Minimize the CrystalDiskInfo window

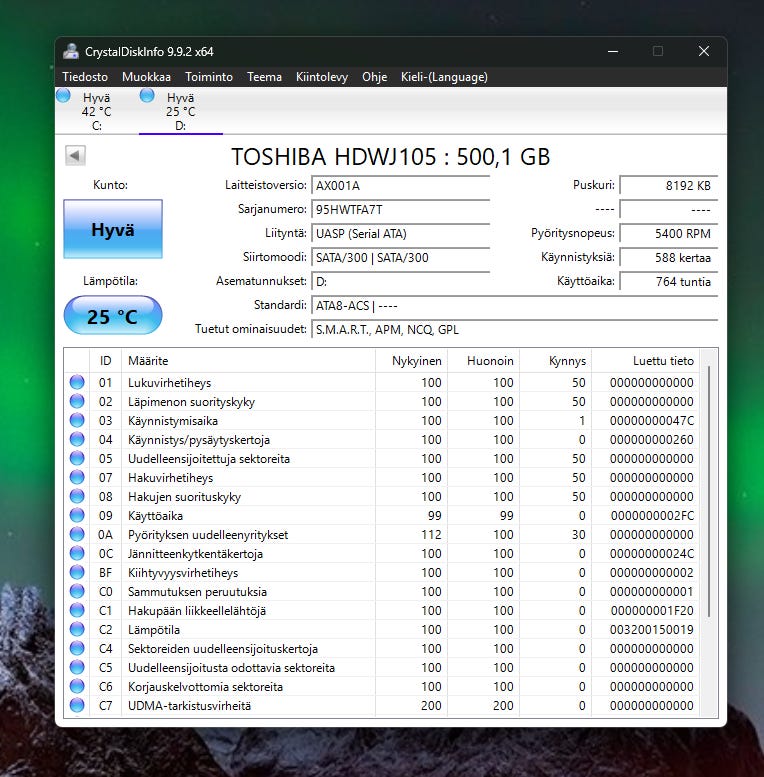(x=613, y=52)
